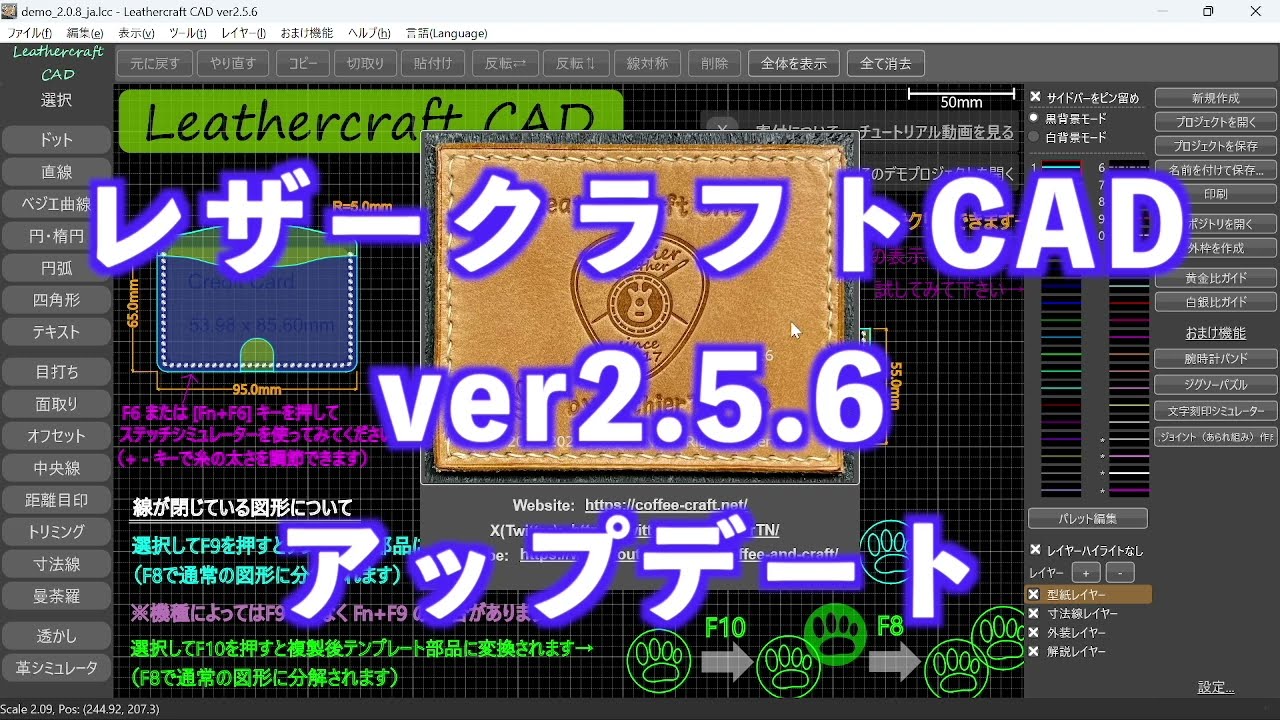Click 白銀比ガイド button

(1216, 302)
